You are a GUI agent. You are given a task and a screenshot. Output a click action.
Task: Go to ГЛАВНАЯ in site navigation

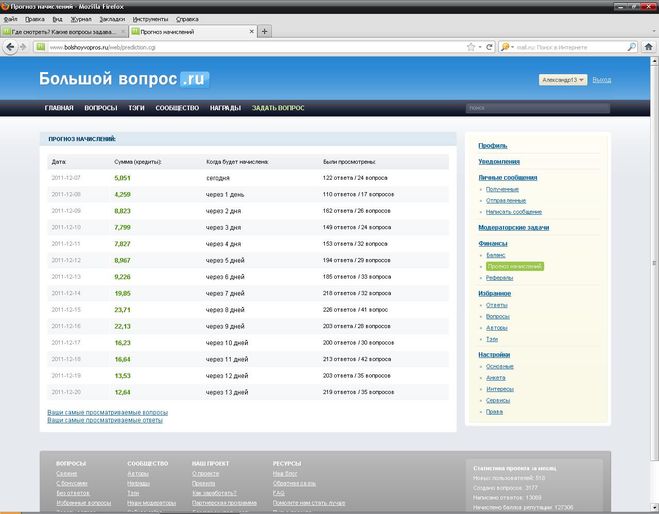[59, 108]
